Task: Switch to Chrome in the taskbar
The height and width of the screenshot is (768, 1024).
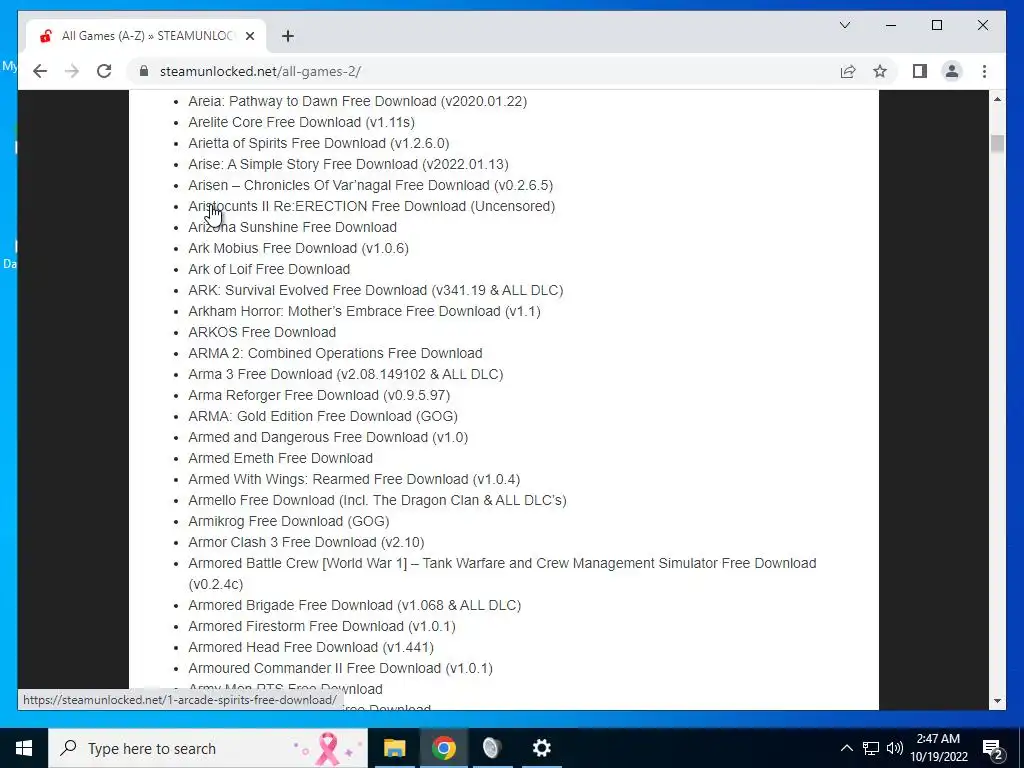Action: coord(443,748)
